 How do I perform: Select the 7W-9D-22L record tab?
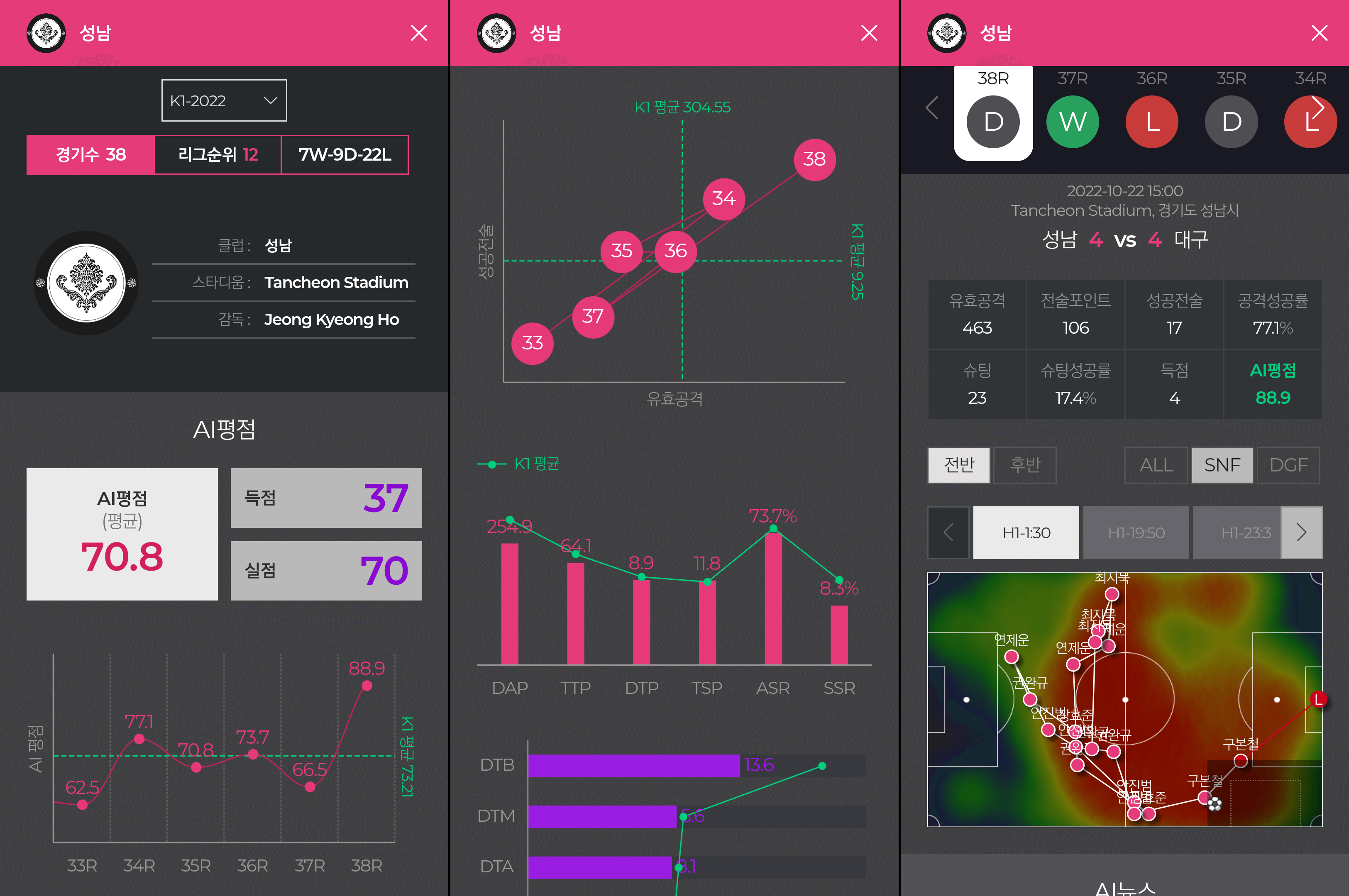click(x=345, y=155)
